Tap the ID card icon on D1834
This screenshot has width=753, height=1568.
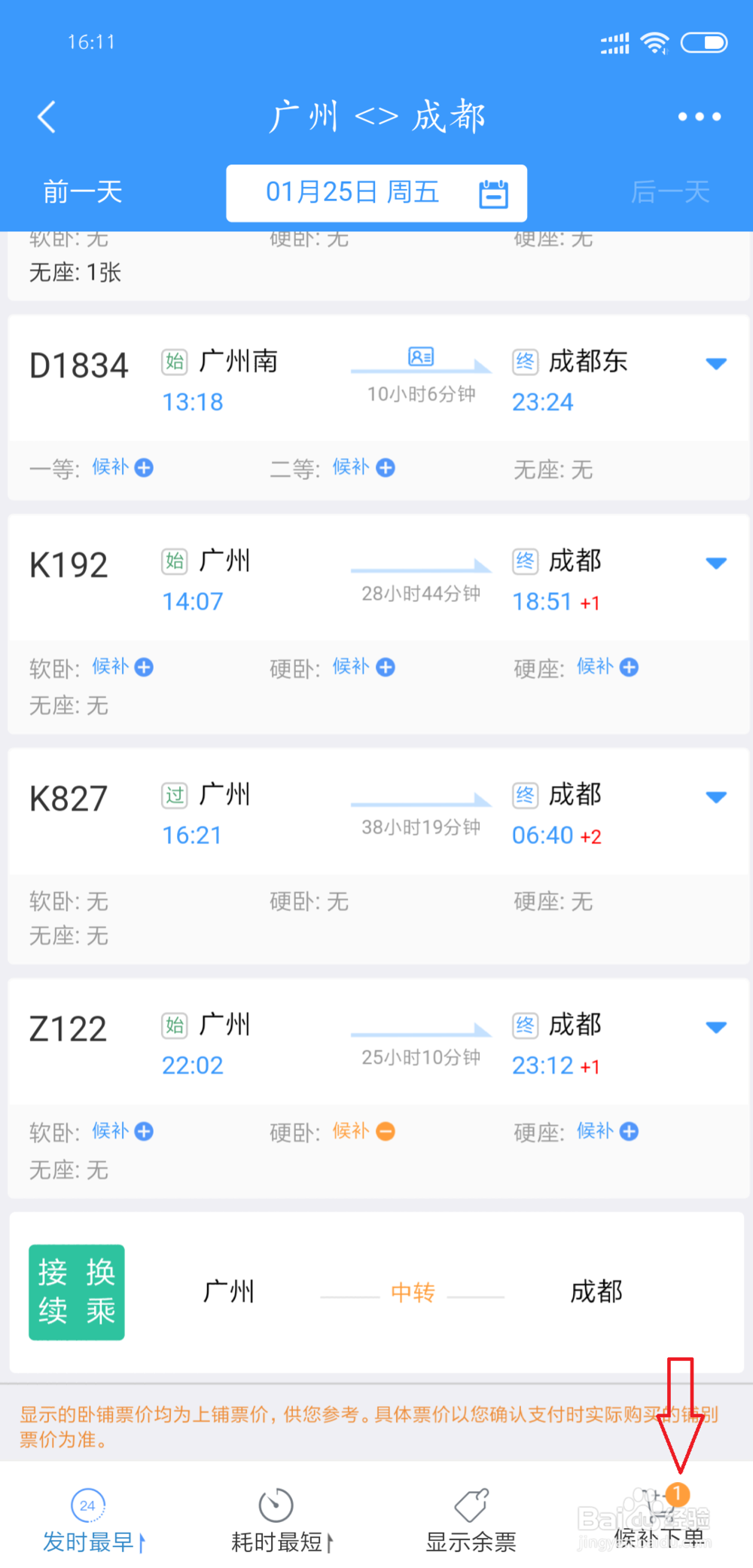421,356
